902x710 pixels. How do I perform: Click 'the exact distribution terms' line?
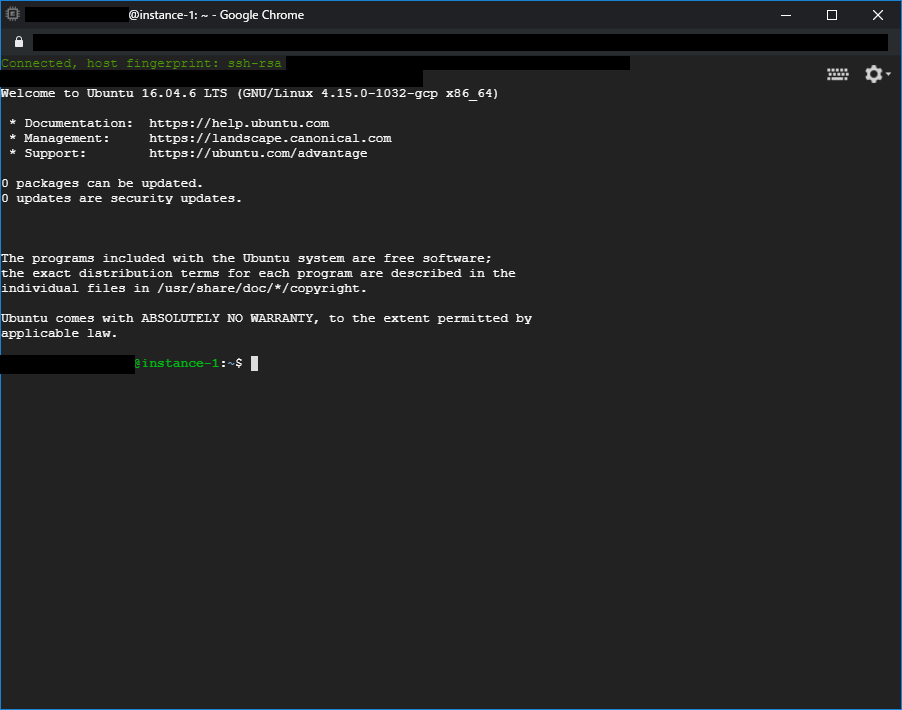[x=258, y=273]
